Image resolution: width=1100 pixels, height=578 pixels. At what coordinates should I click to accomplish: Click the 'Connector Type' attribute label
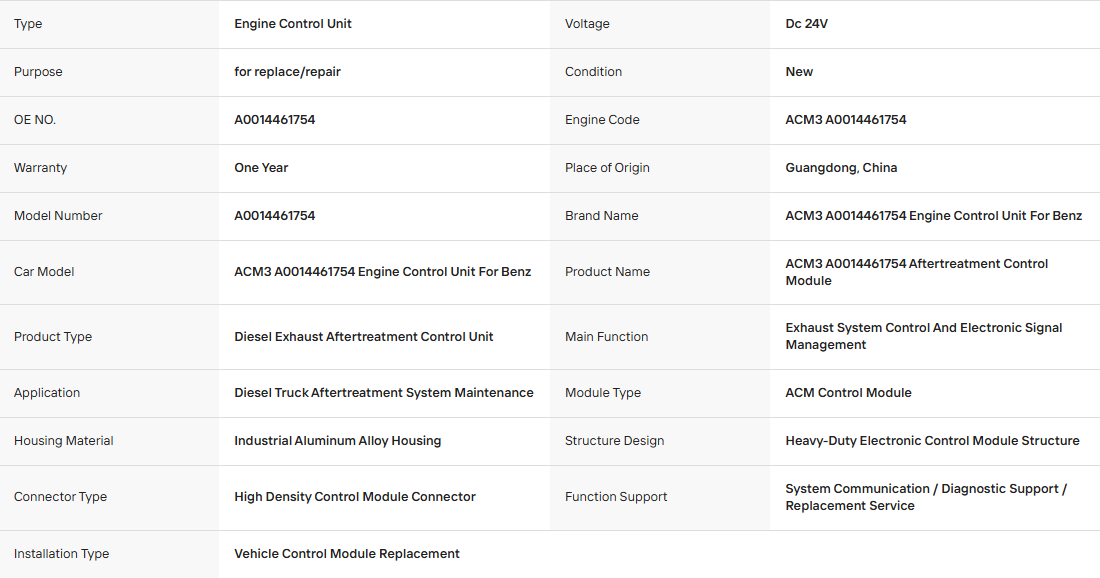pyautogui.click(x=60, y=497)
